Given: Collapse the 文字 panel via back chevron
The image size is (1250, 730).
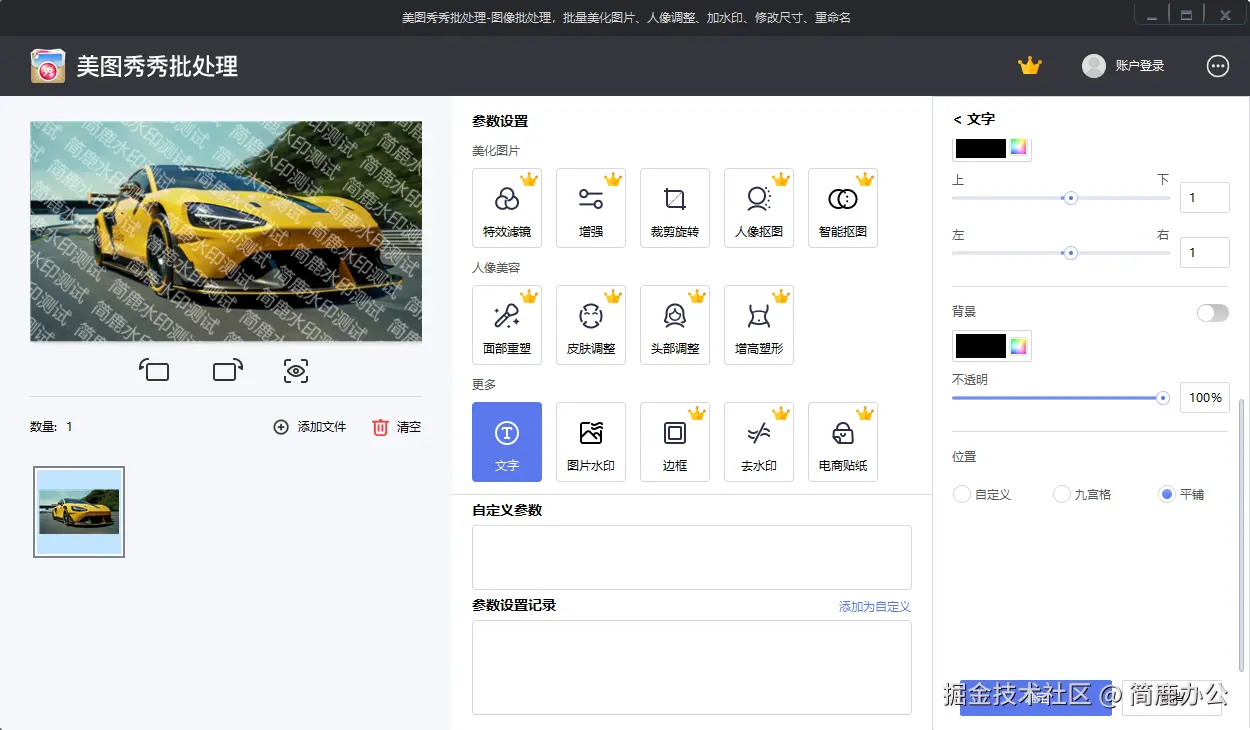Looking at the screenshot, I should click(x=956, y=118).
